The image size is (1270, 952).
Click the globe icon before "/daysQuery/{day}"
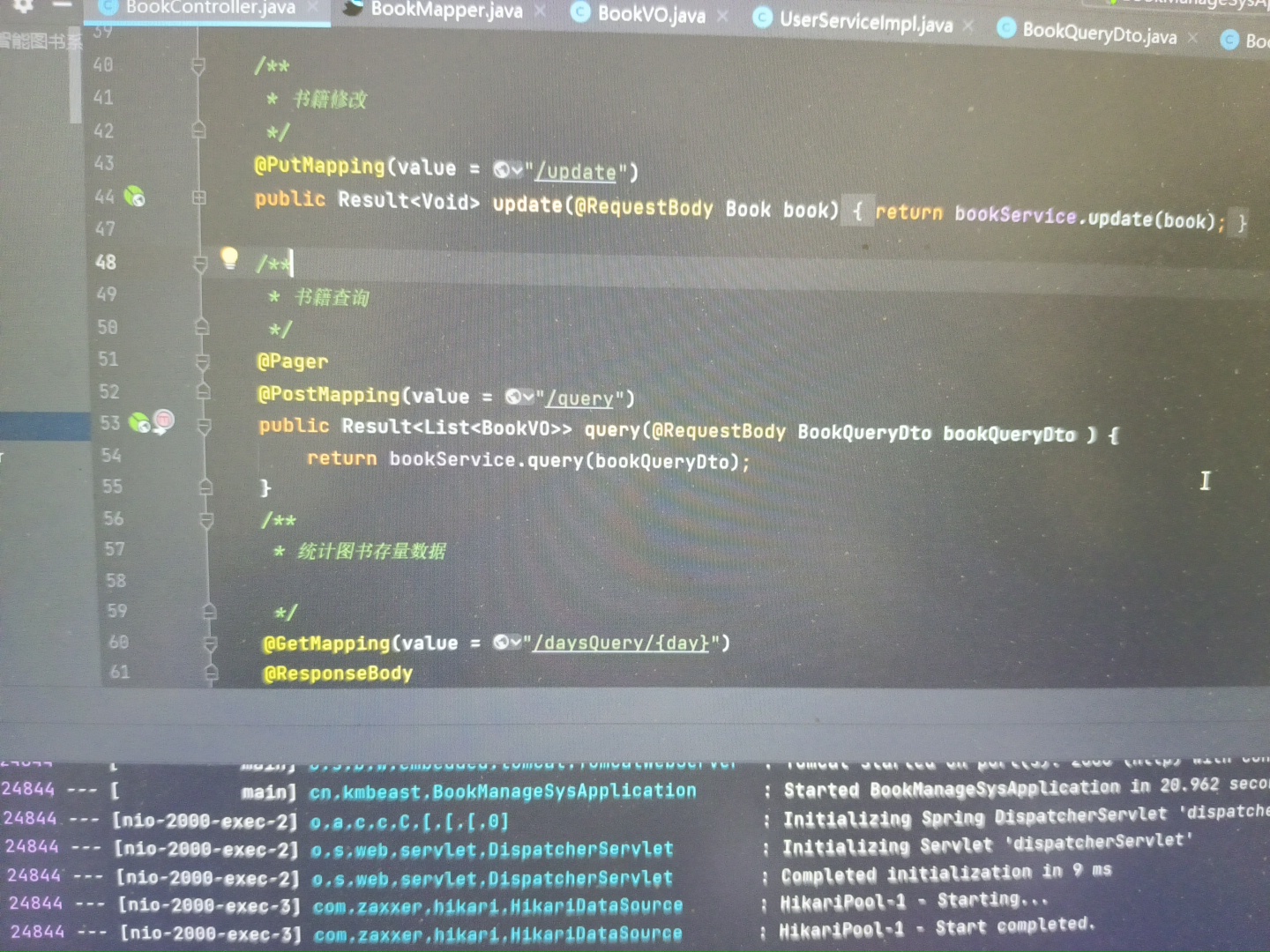(501, 642)
